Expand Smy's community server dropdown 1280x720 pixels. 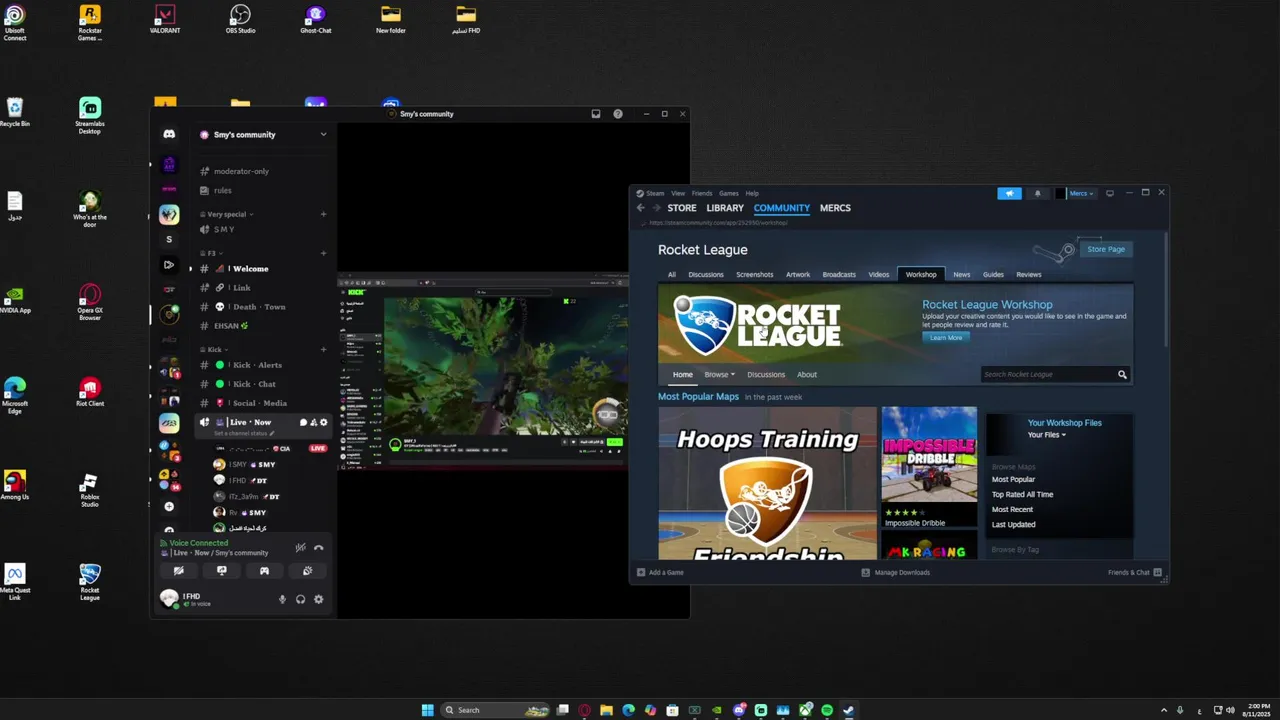pos(323,134)
